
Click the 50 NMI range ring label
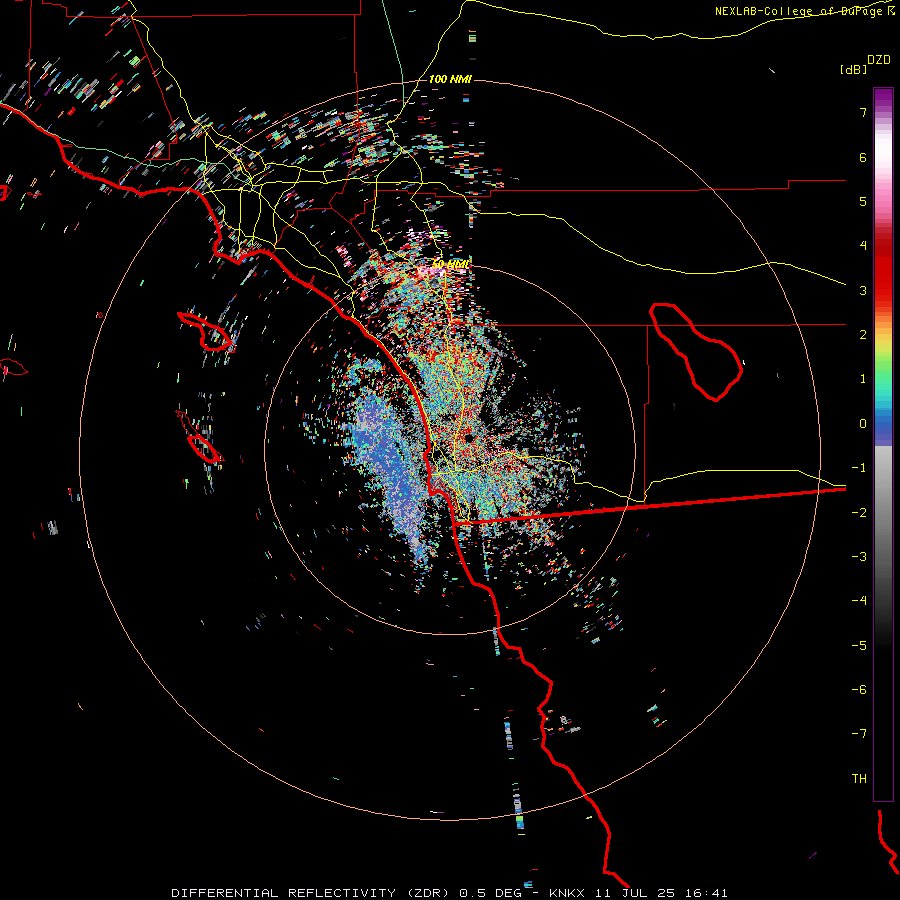click(451, 264)
